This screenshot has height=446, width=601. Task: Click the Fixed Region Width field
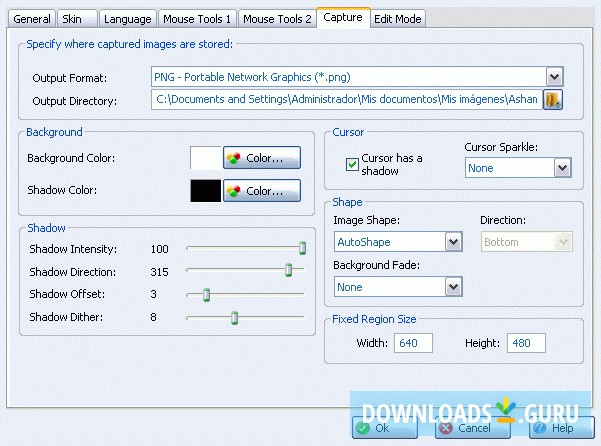(x=414, y=343)
